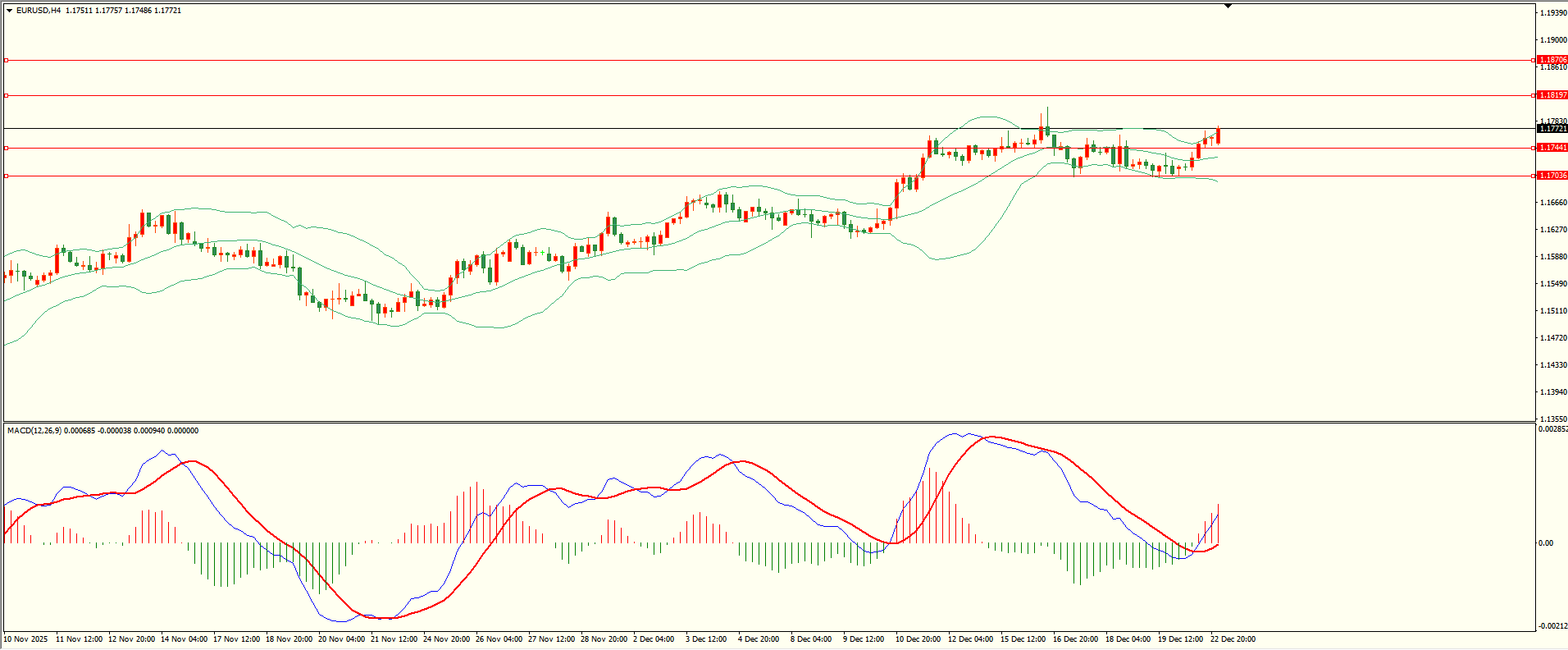Click the last red candlestick on chart
Viewport: 1568px width, 650px height.
pyautogui.click(x=1218, y=135)
